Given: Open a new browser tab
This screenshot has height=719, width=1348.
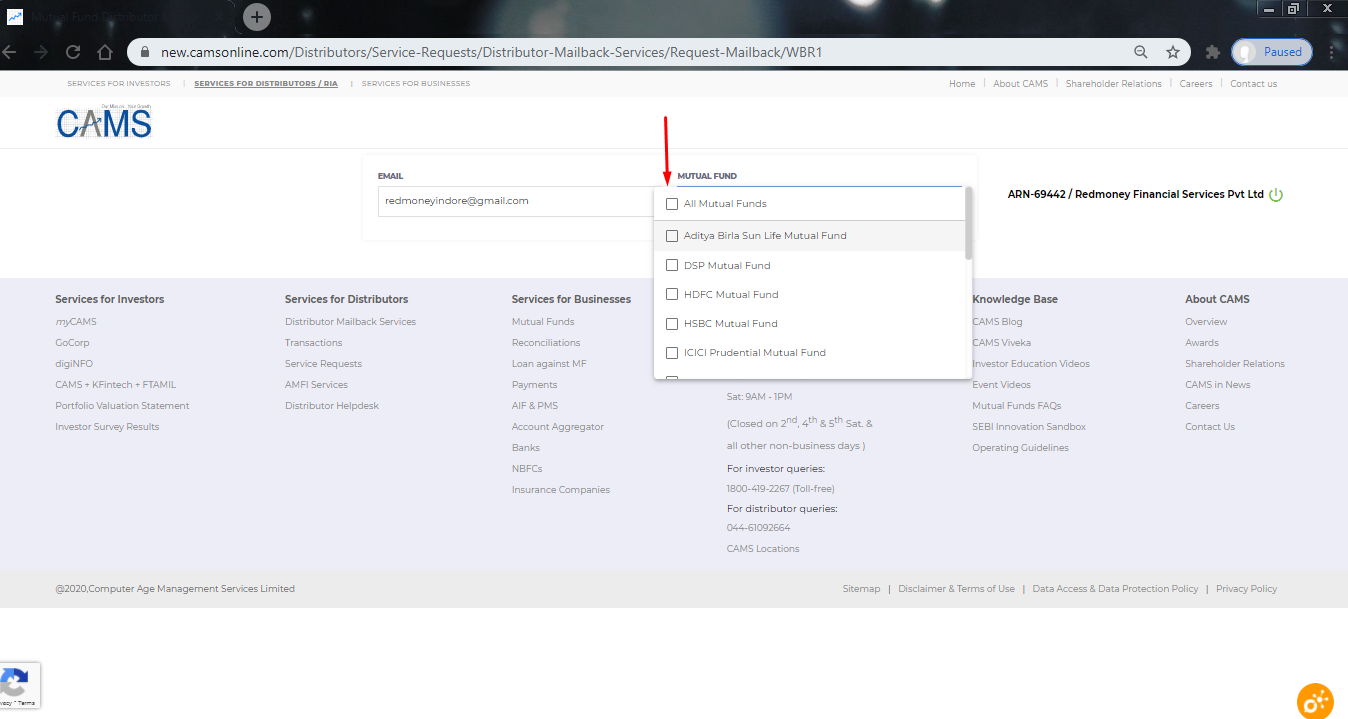Looking at the screenshot, I should tap(257, 16).
